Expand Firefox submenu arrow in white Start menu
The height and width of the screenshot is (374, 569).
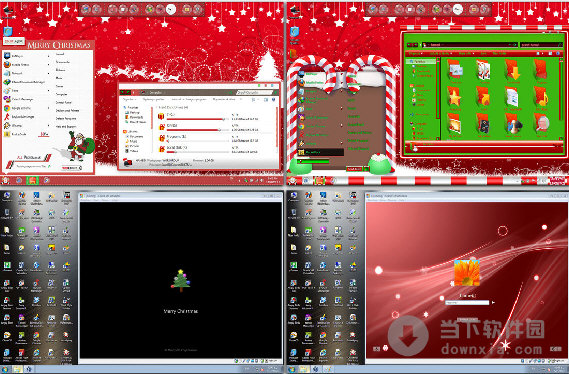point(49,65)
